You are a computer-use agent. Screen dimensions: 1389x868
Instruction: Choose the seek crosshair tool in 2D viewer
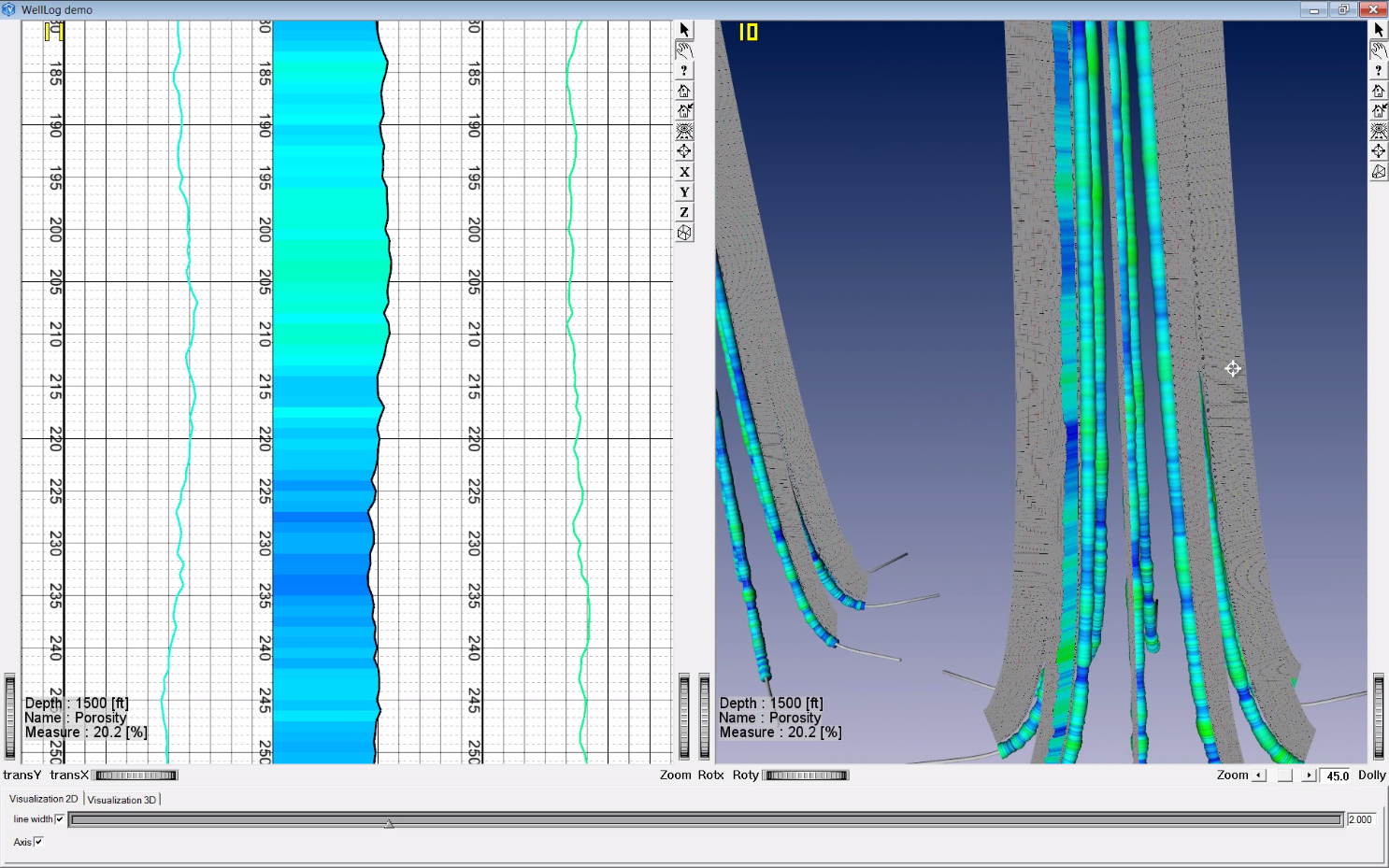click(684, 151)
